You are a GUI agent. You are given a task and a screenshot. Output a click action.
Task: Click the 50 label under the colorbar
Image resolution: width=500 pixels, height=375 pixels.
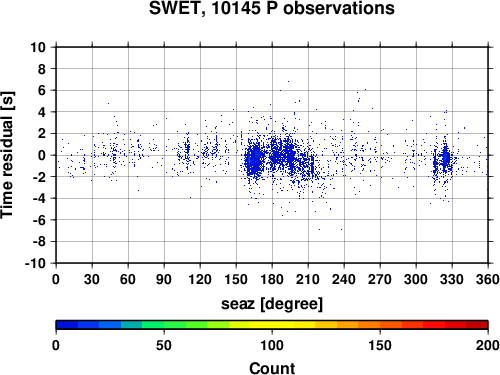pyautogui.click(x=164, y=345)
